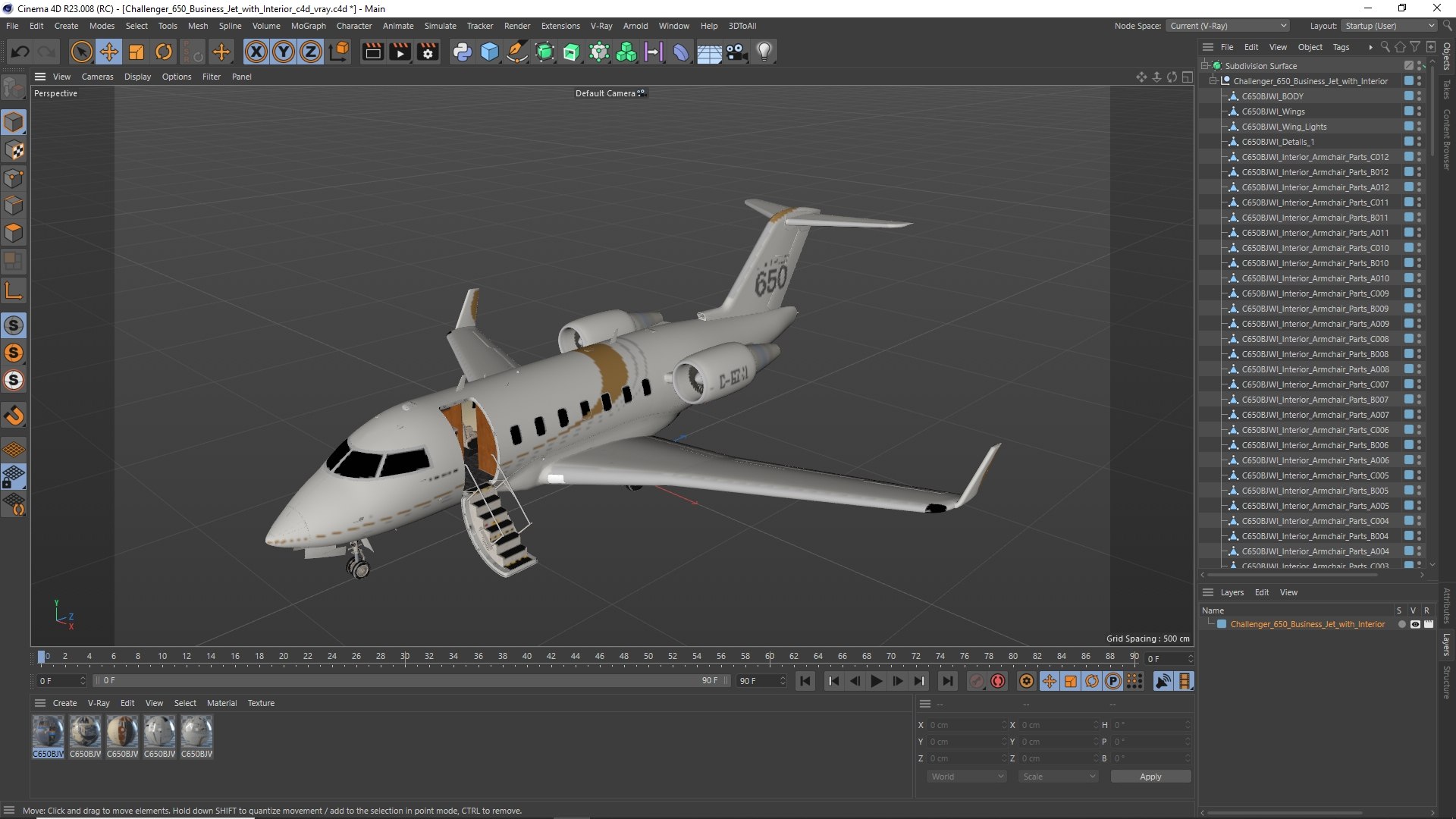Toggle layer solo dot
The width and height of the screenshot is (1456, 819).
pos(1401,624)
